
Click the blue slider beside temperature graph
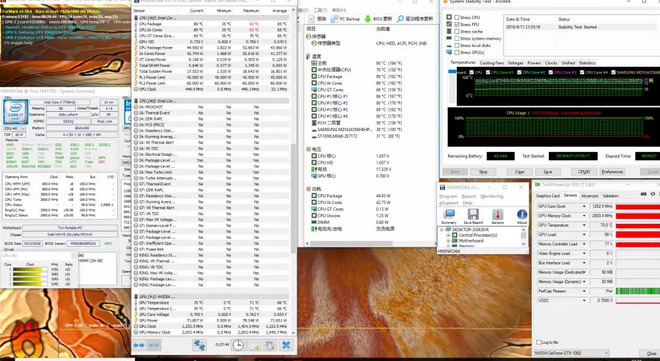tap(451, 72)
